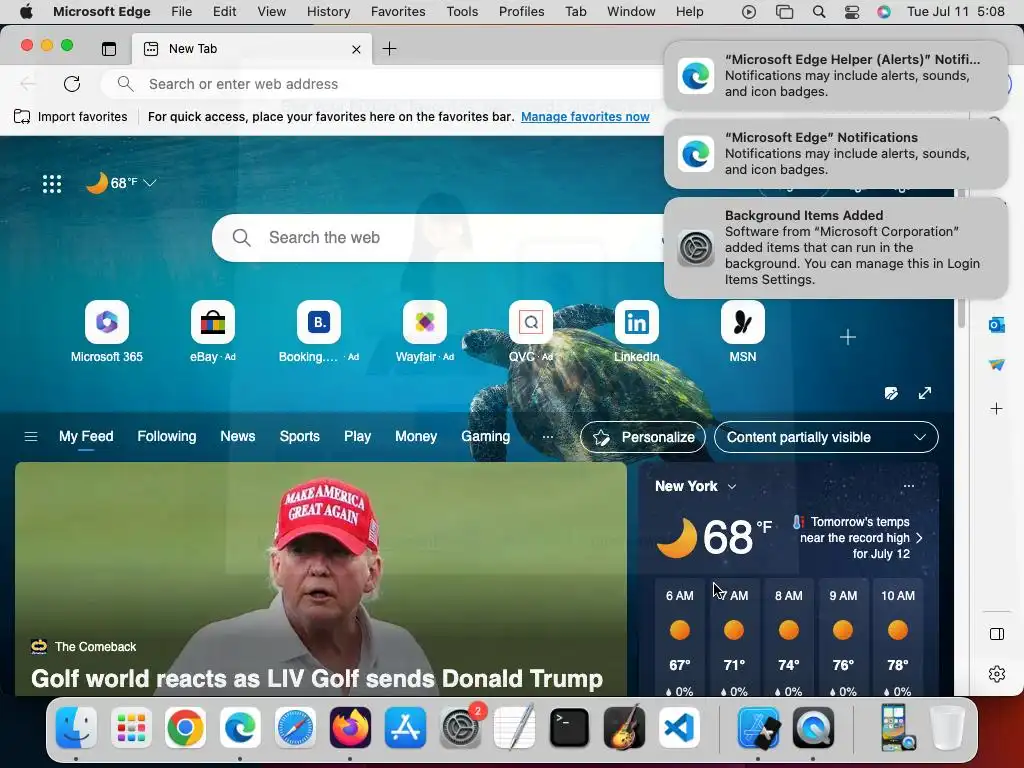Switch to the Sports feed tab
1024x768 pixels.
300,436
